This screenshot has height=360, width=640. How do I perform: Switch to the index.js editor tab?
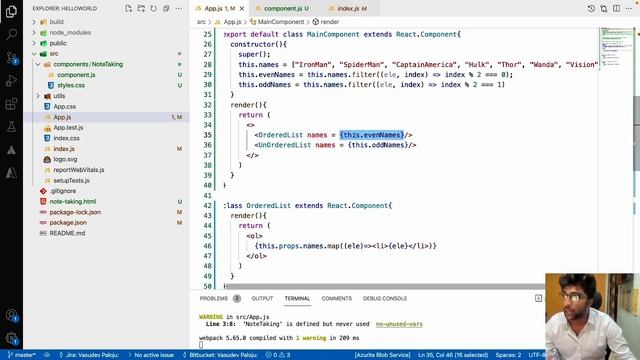tap(351, 8)
